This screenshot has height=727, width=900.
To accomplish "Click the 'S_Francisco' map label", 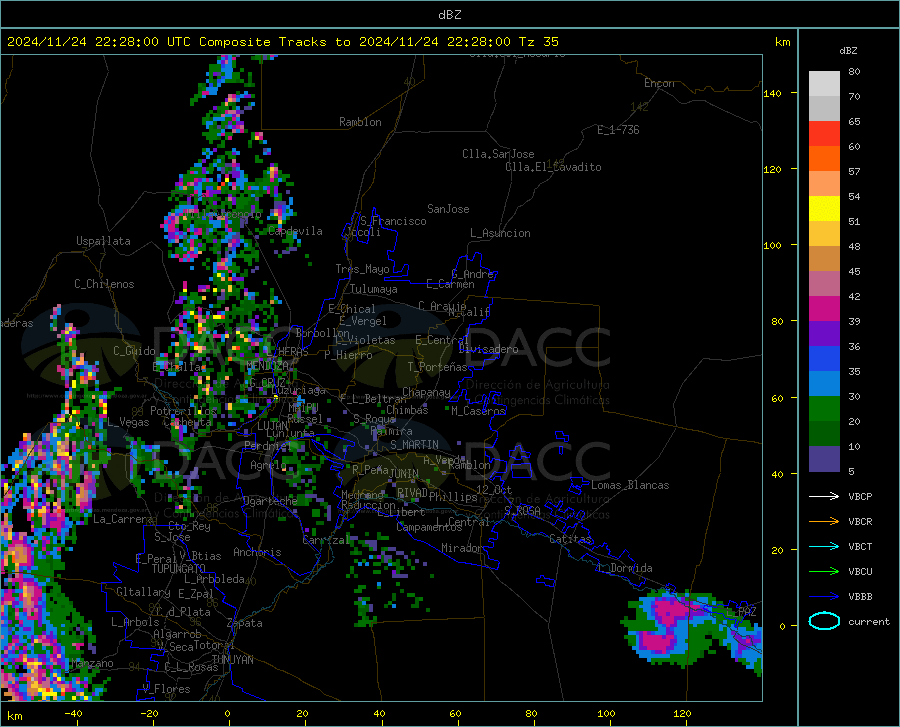I will (393, 221).
